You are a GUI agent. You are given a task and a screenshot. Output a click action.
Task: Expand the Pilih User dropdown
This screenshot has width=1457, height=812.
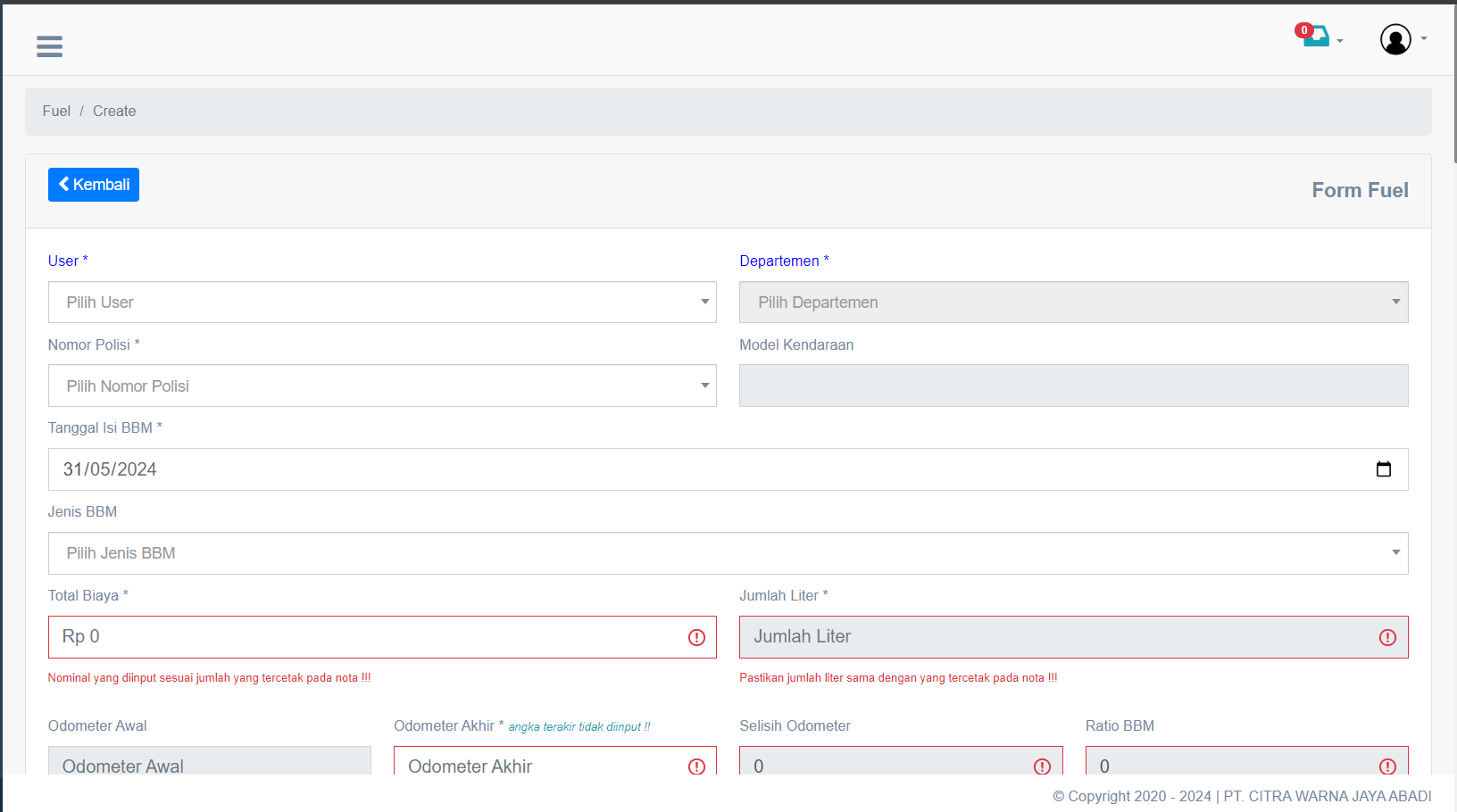tap(382, 302)
